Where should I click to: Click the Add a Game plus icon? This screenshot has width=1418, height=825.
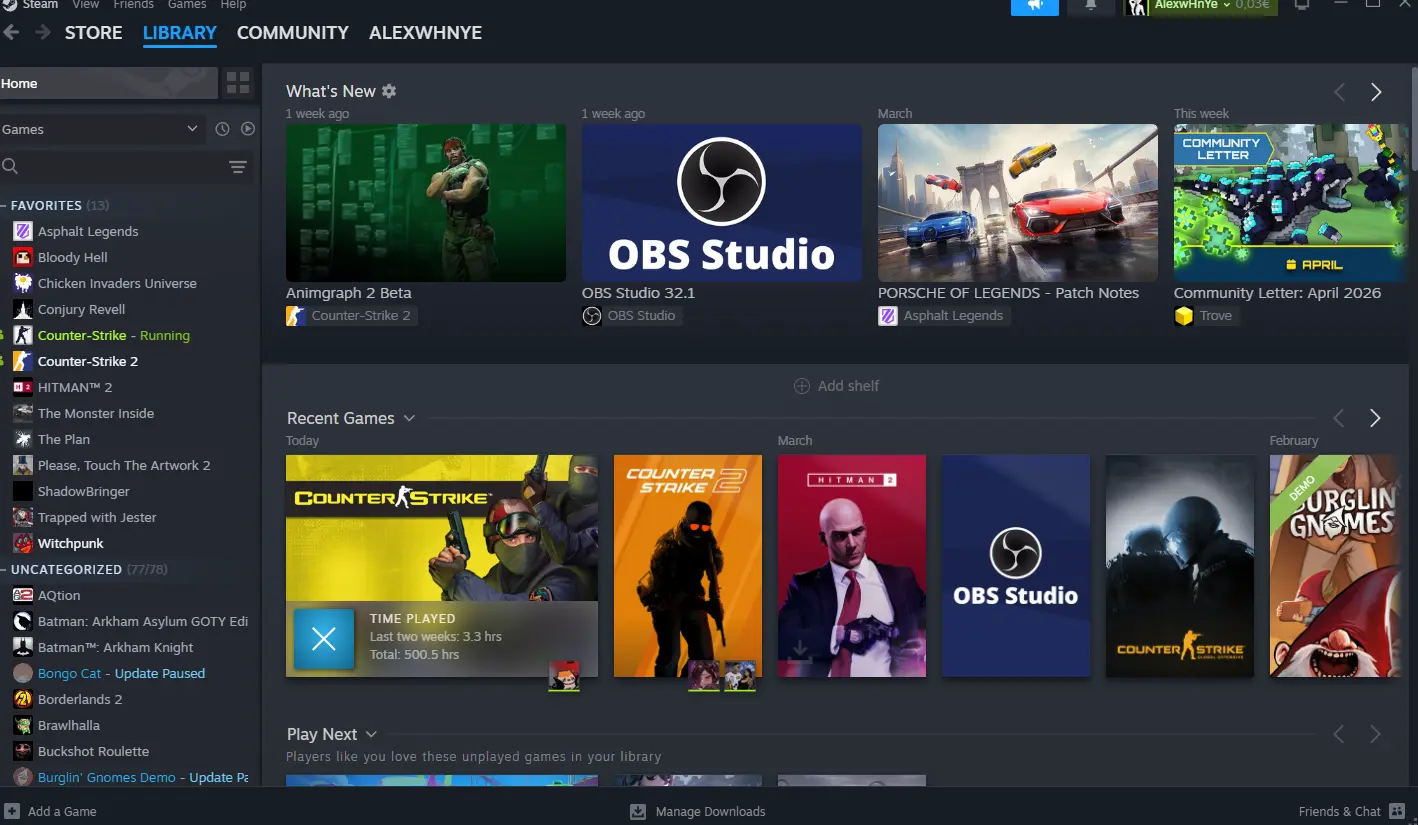tap(12, 811)
